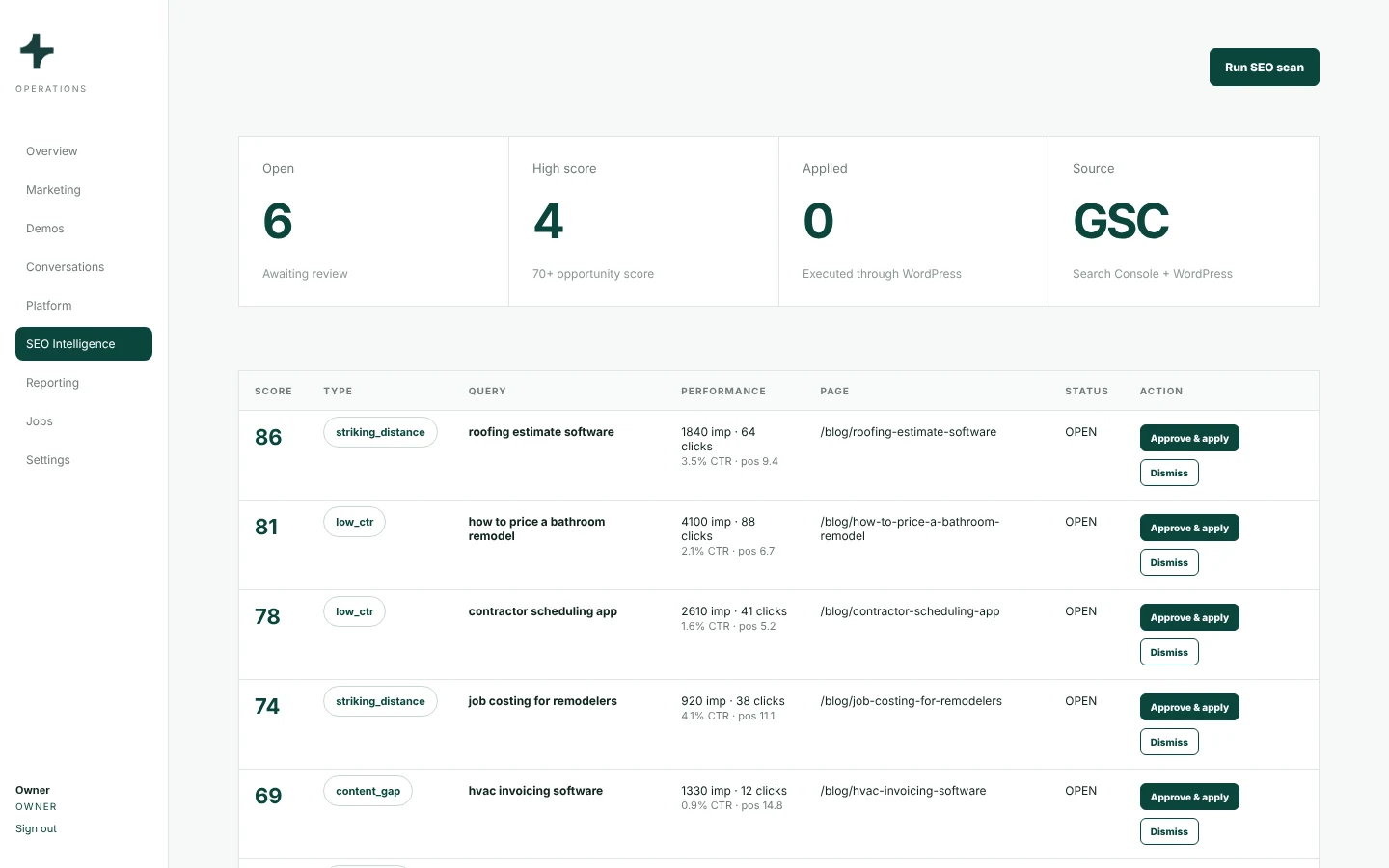
Task: Click the /blog/roofing-estimate-software page path
Action: click(909, 432)
